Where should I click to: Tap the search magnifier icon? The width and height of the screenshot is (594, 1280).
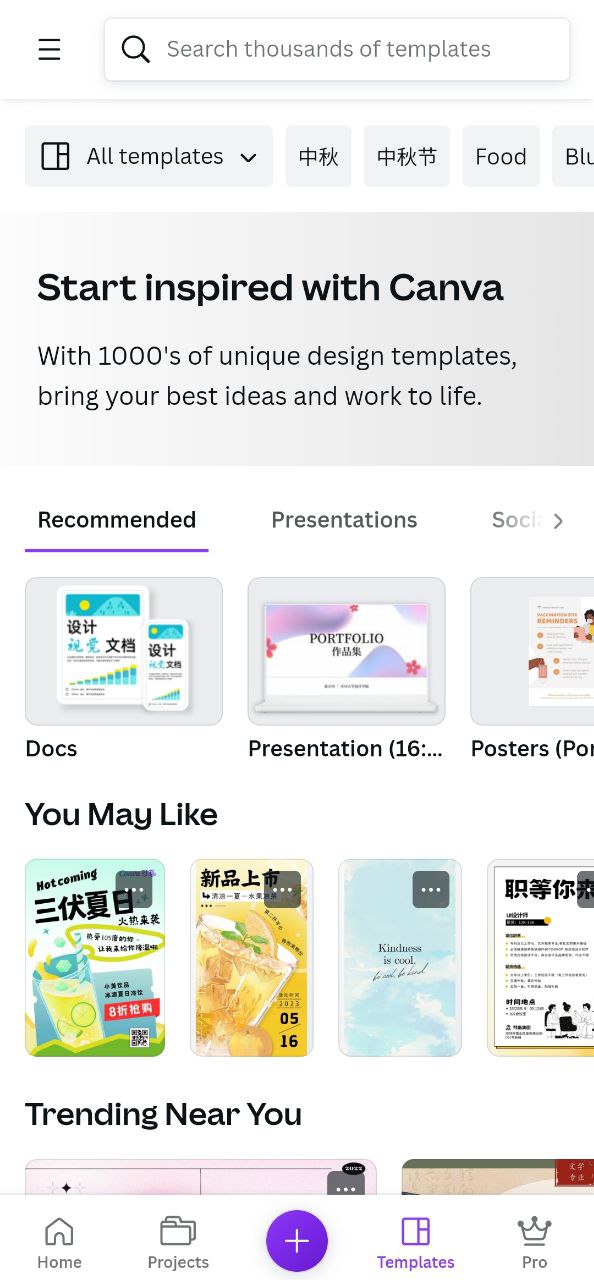135,49
